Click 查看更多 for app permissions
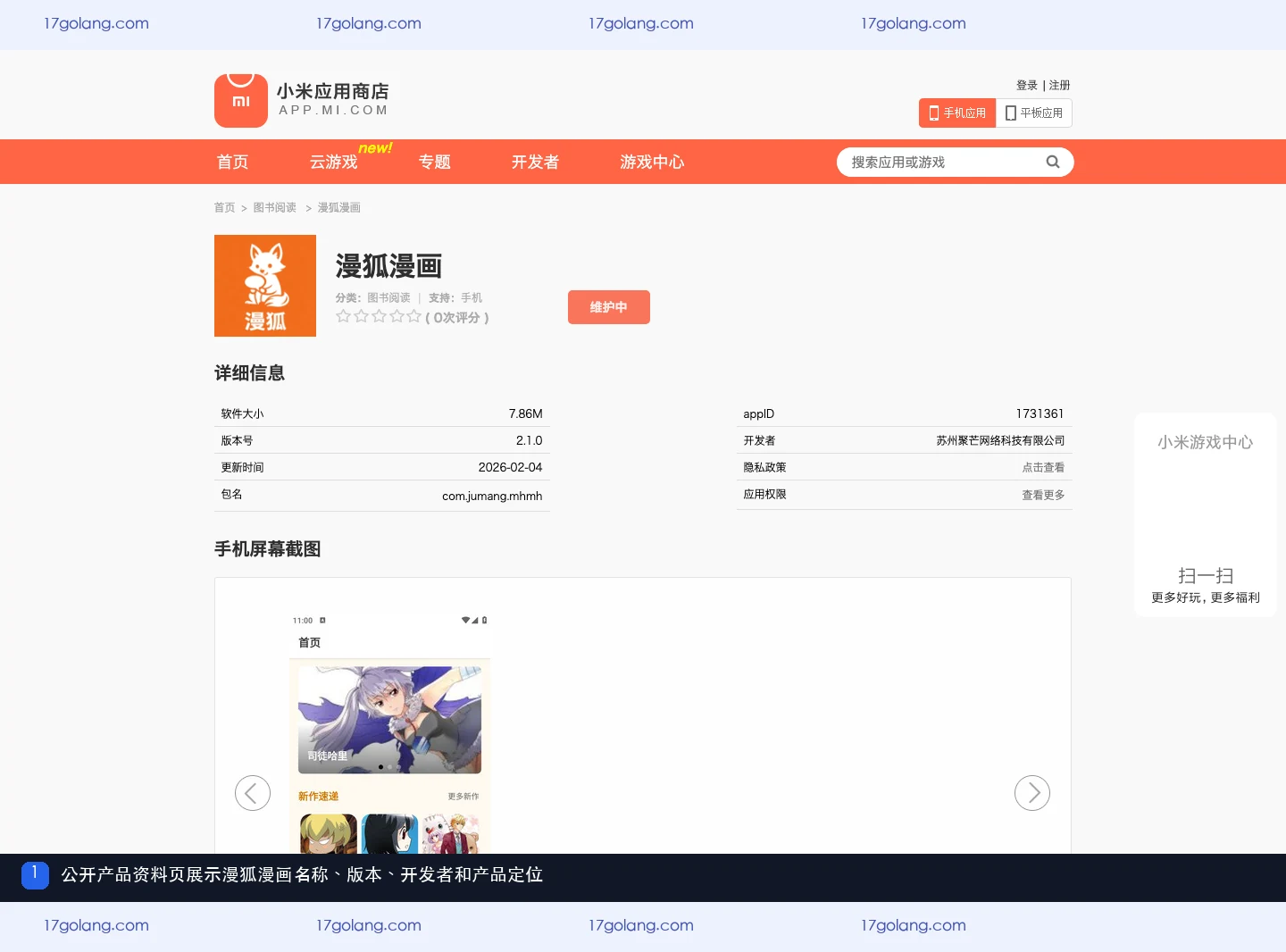The image size is (1286, 952). coord(1043,495)
